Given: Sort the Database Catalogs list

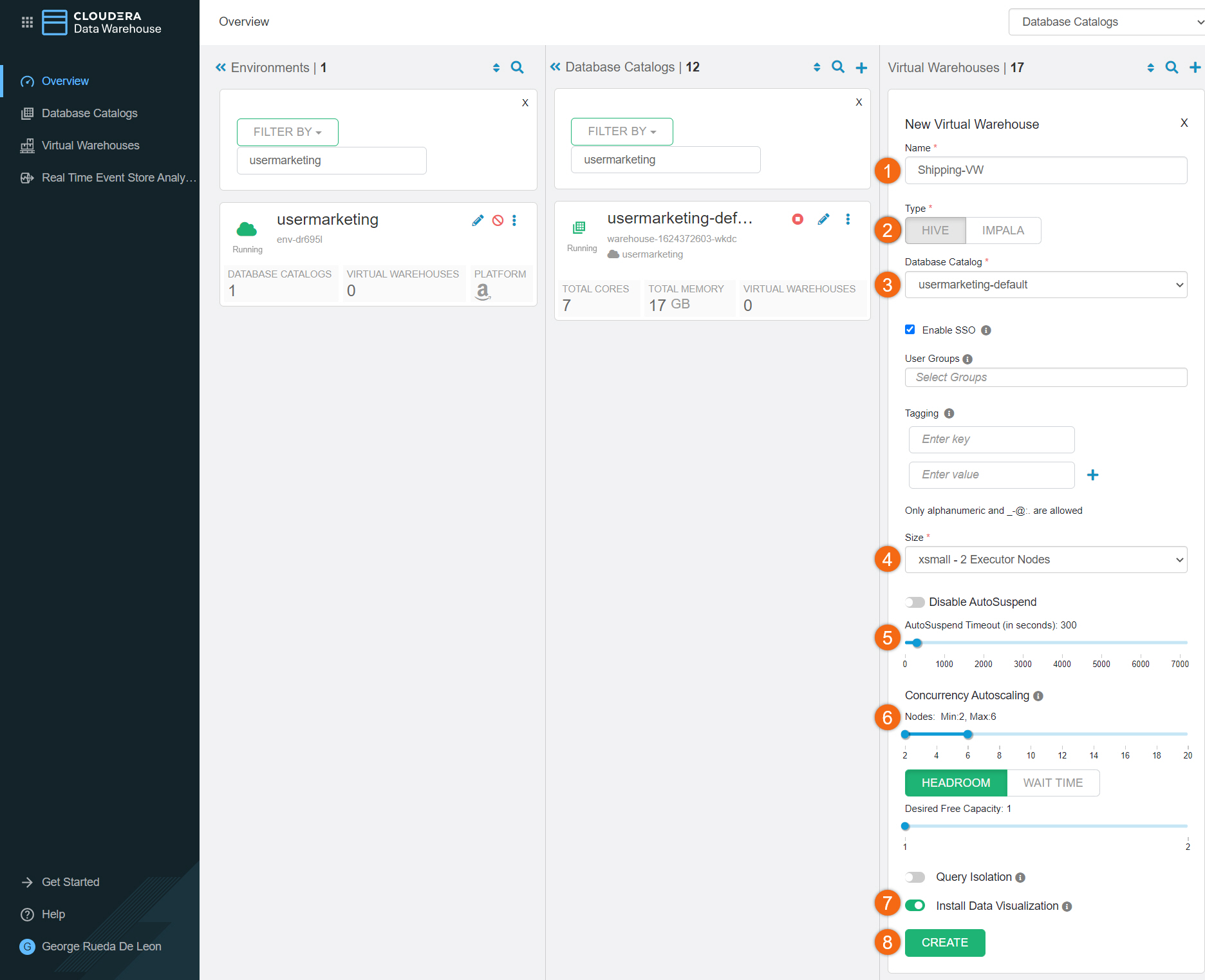Looking at the screenshot, I should (817, 67).
